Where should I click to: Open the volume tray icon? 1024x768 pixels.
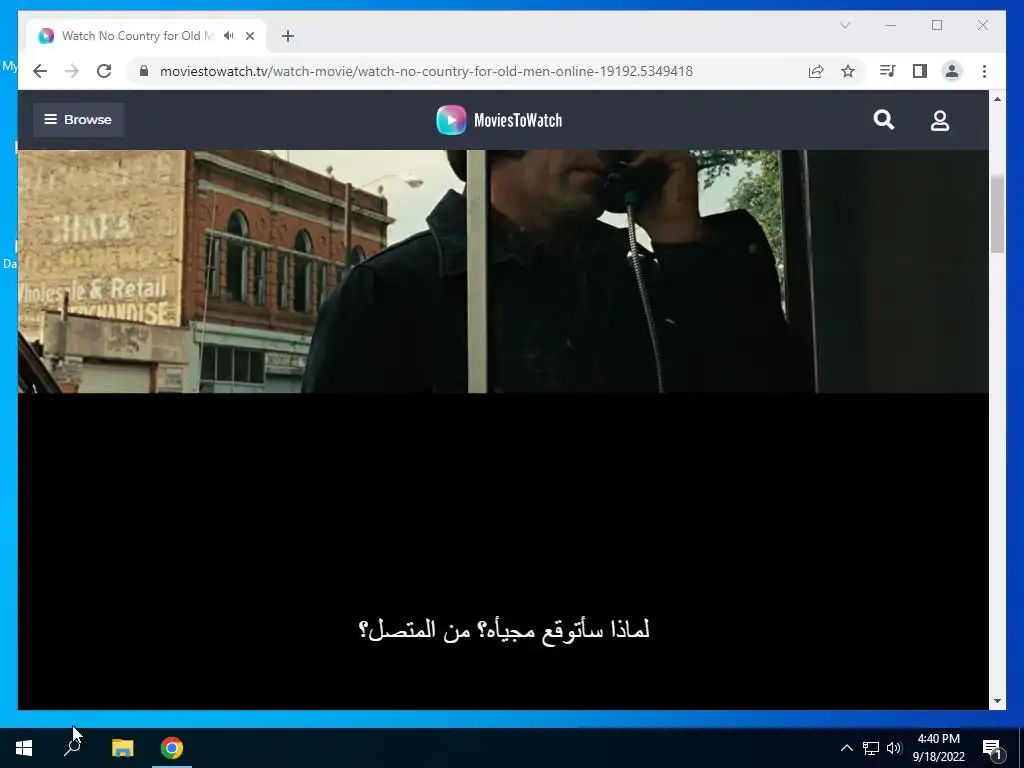(x=894, y=748)
